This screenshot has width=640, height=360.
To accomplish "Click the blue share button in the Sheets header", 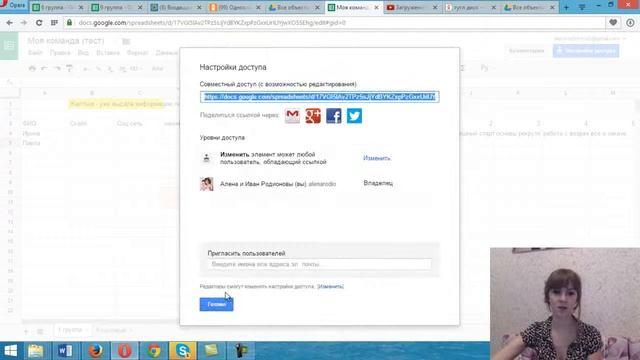I will (586, 51).
